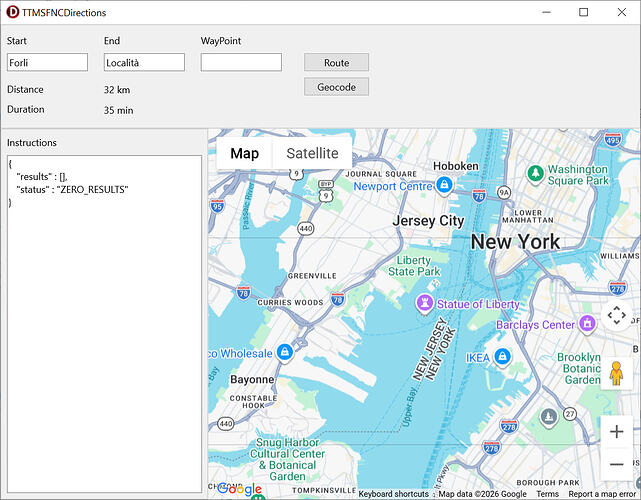Click the Route button
The height and width of the screenshot is (500, 641).
[x=336, y=63]
